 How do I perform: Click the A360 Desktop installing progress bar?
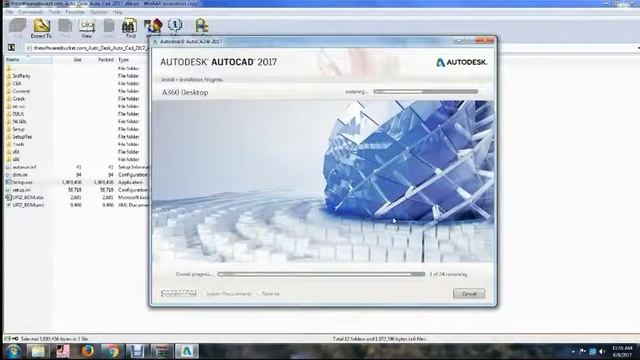[426, 92]
